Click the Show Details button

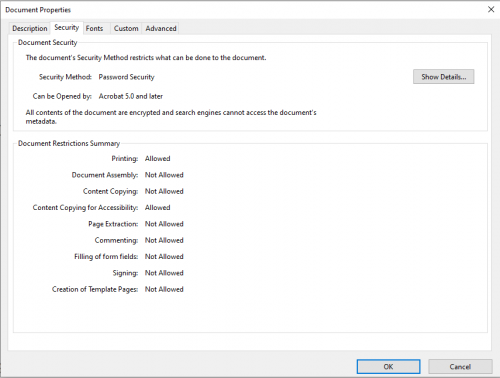coord(443,77)
